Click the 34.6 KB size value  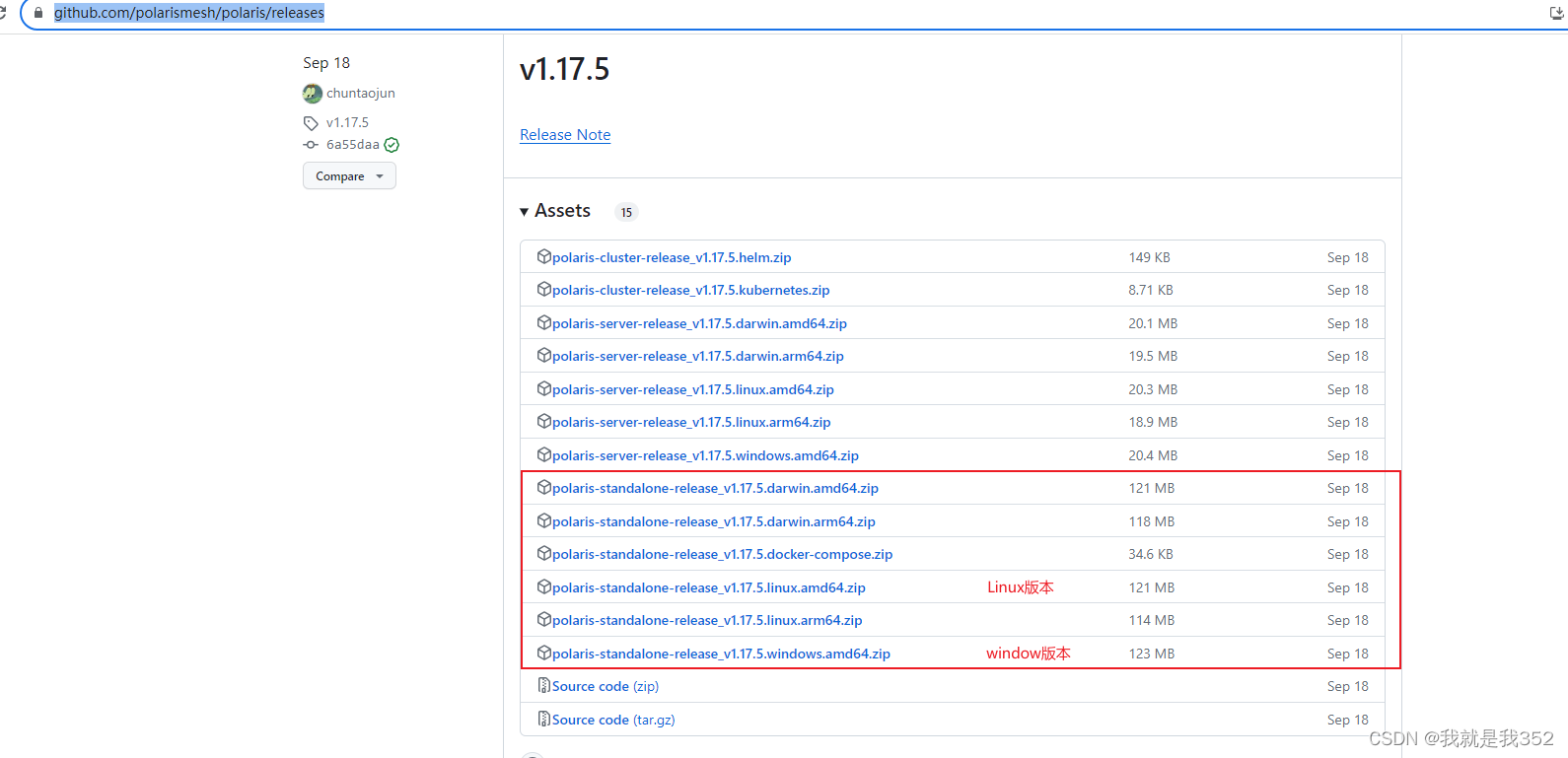[x=1151, y=554]
